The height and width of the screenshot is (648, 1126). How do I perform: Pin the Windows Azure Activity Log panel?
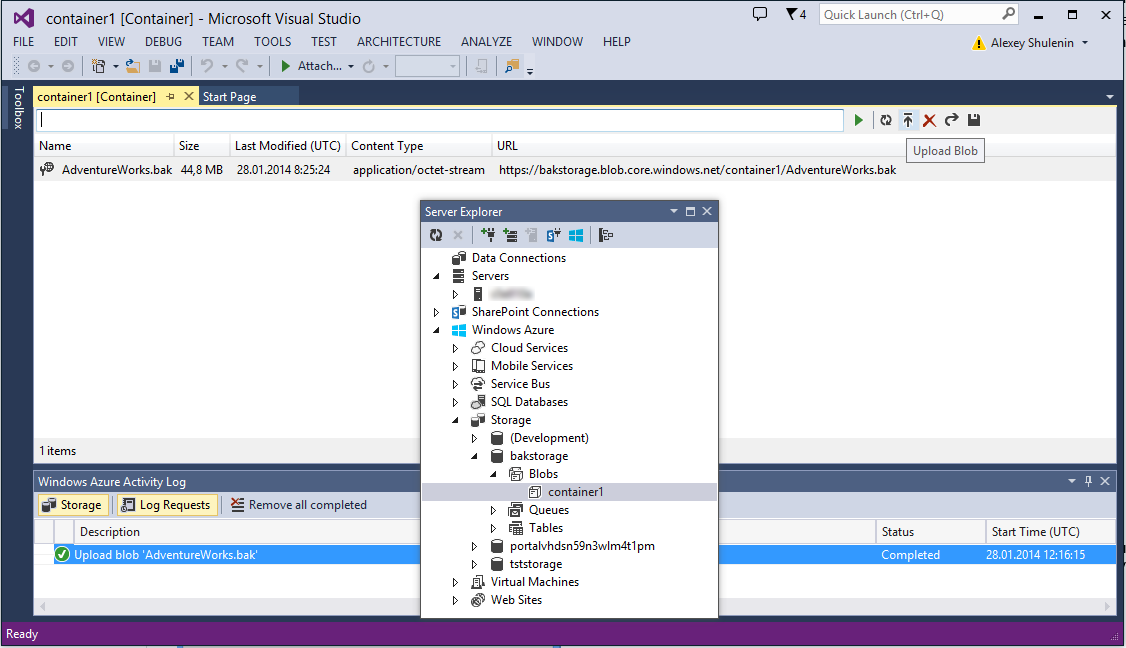click(x=1089, y=481)
